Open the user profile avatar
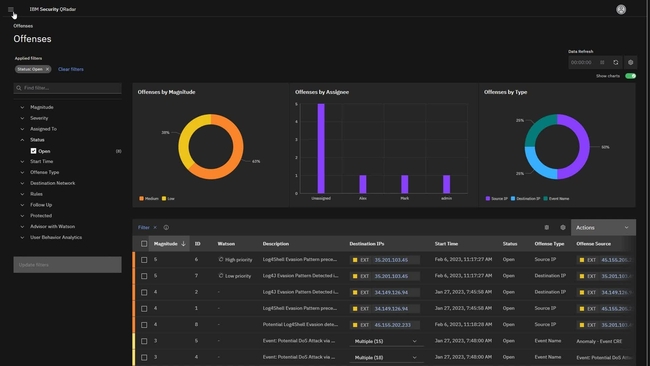The height and width of the screenshot is (366, 650). point(621,10)
